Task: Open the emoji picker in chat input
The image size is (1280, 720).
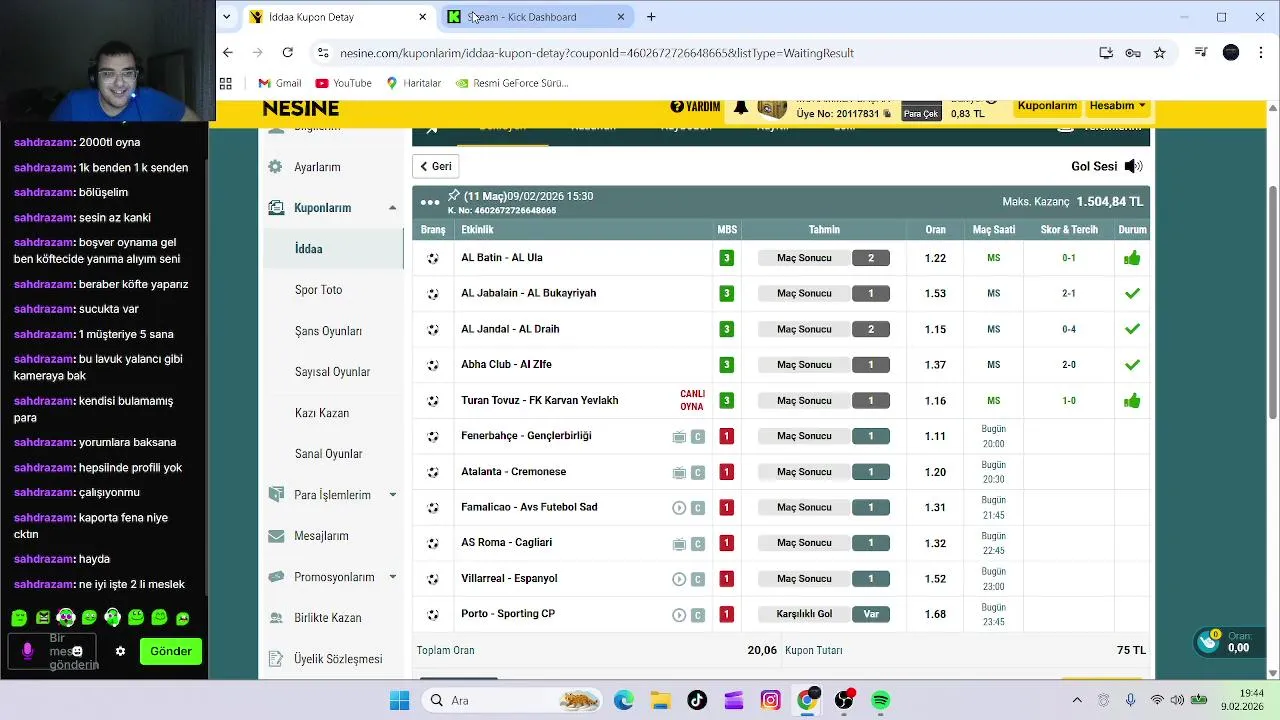Action: 77,651
